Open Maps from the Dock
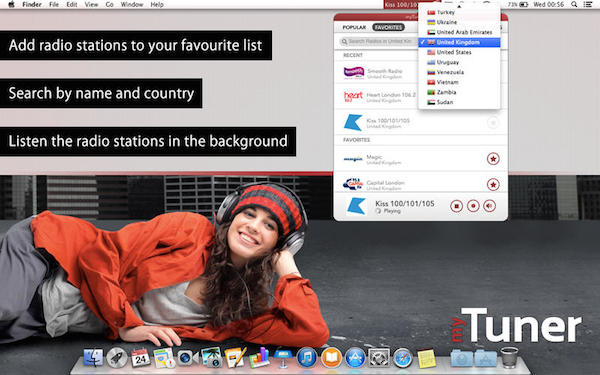The width and height of the screenshot is (600, 375). [164, 358]
